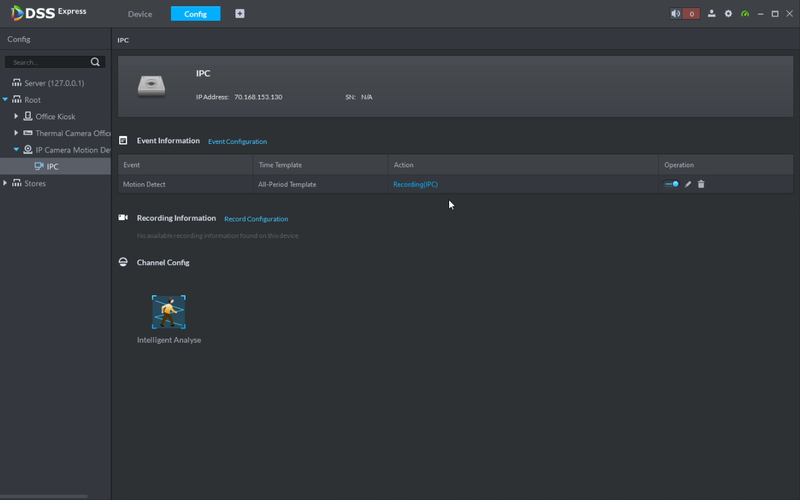Viewport: 800px width, 500px height.
Task: Open Intelligent Analyse channel config icon
Action: point(169,312)
